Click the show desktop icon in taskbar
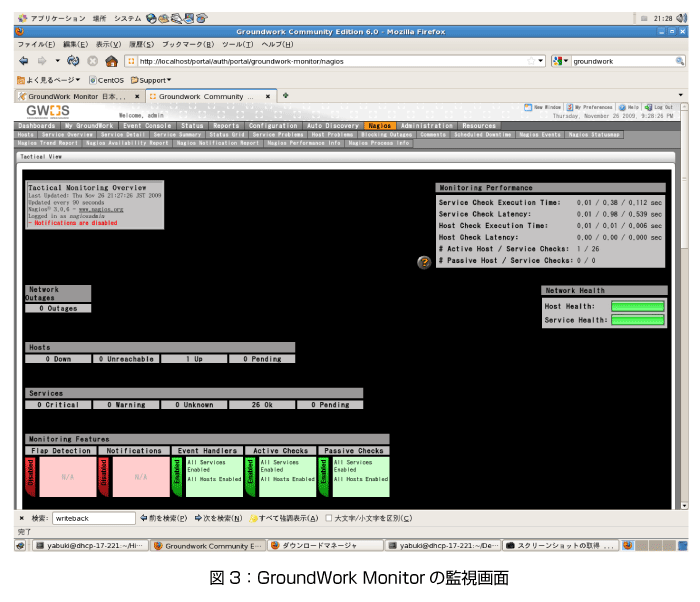The image size is (700, 602). (x=21, y=545)
